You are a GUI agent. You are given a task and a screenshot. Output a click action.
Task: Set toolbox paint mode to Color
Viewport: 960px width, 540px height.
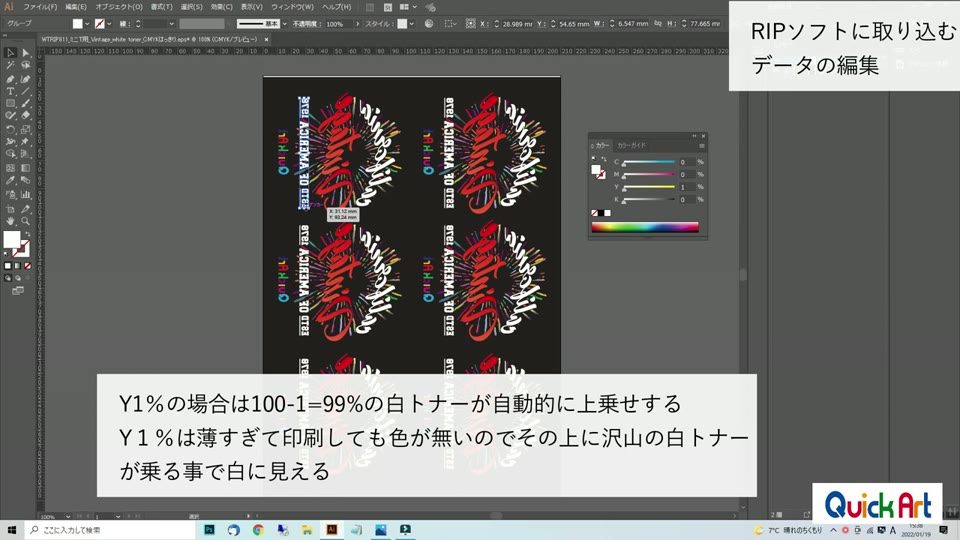coord(8,266)
